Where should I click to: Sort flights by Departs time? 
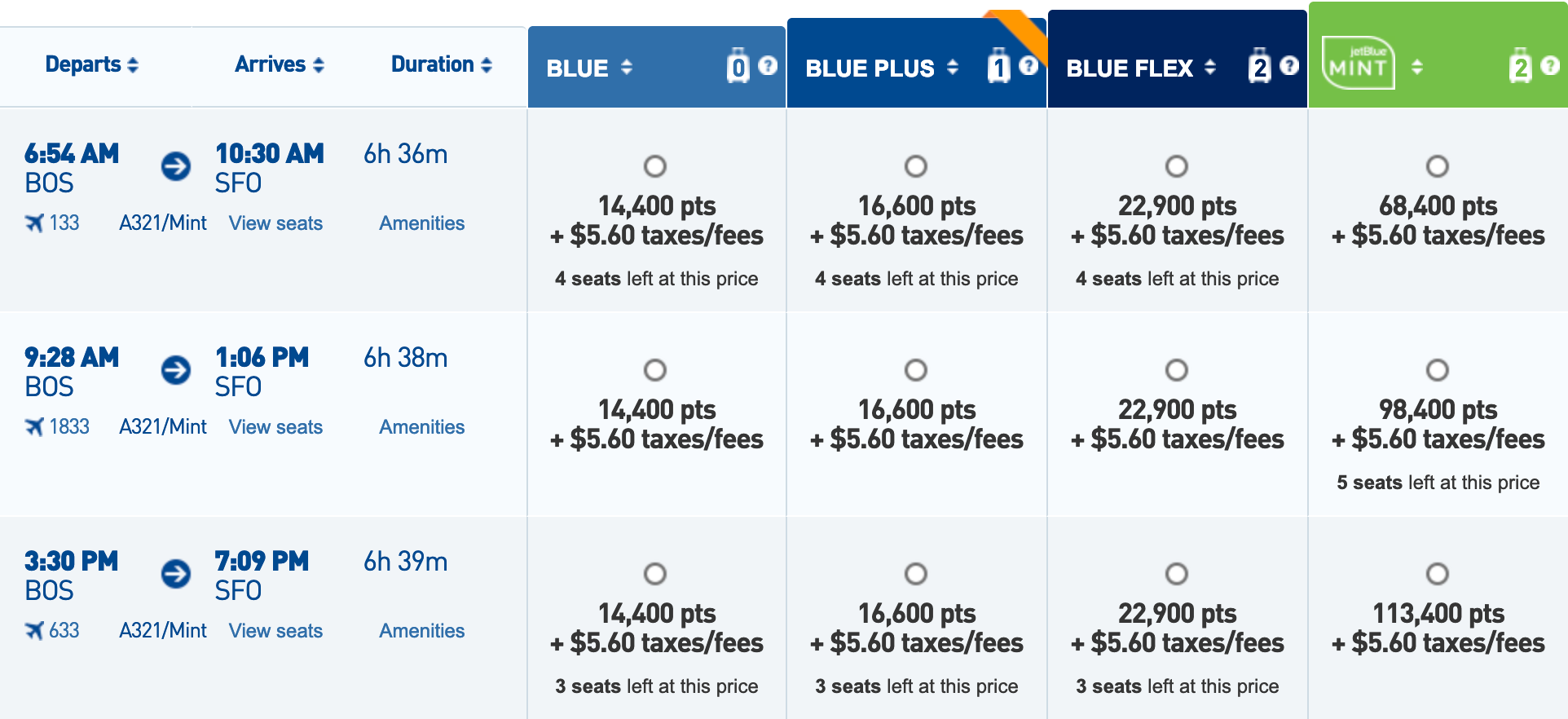pyautogui.click(x=91, y=64)
